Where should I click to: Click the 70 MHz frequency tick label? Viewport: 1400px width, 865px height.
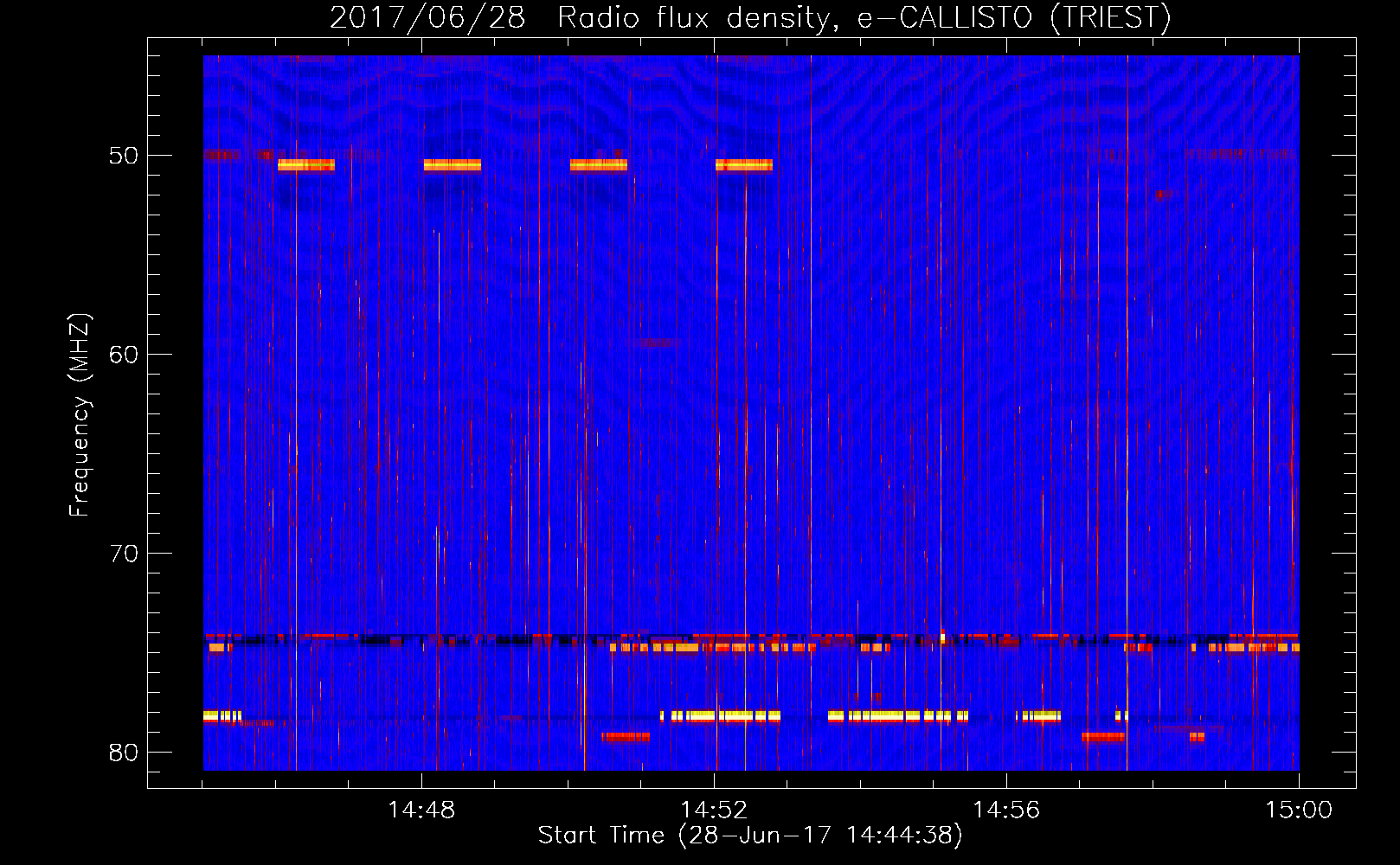(x=124, y=554)
